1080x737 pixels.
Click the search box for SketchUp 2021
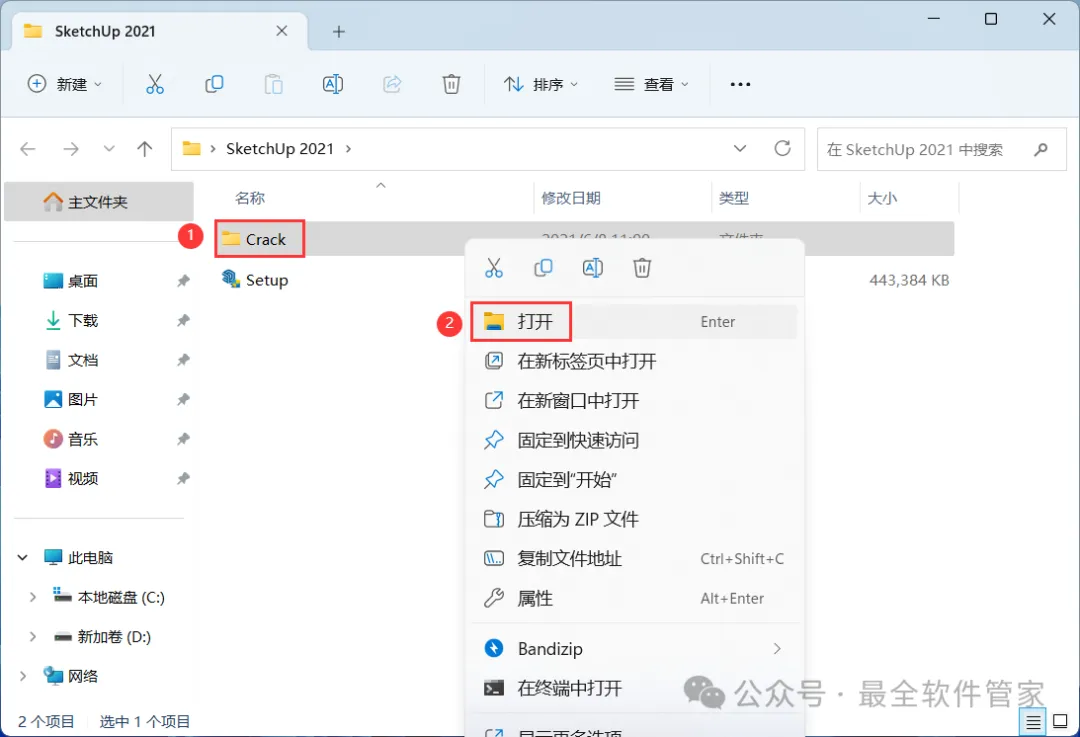pyautogui.click(x=942, y=149)
